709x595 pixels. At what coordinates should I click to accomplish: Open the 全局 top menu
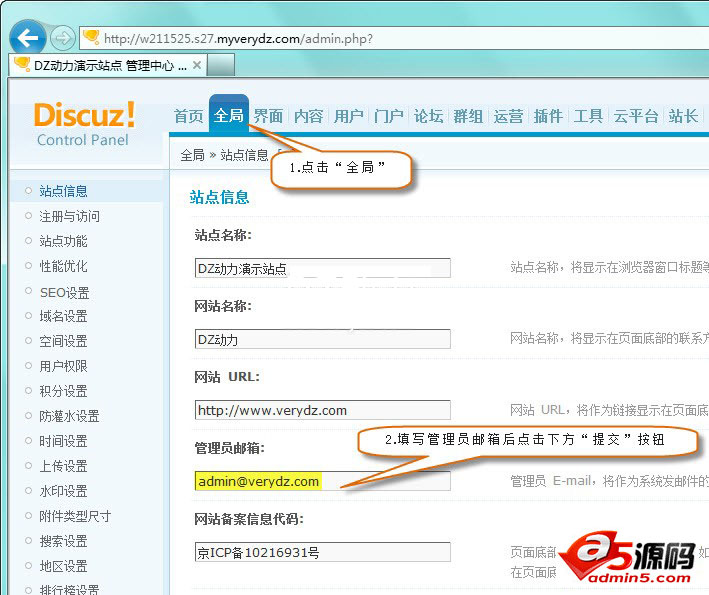point(228,115)
